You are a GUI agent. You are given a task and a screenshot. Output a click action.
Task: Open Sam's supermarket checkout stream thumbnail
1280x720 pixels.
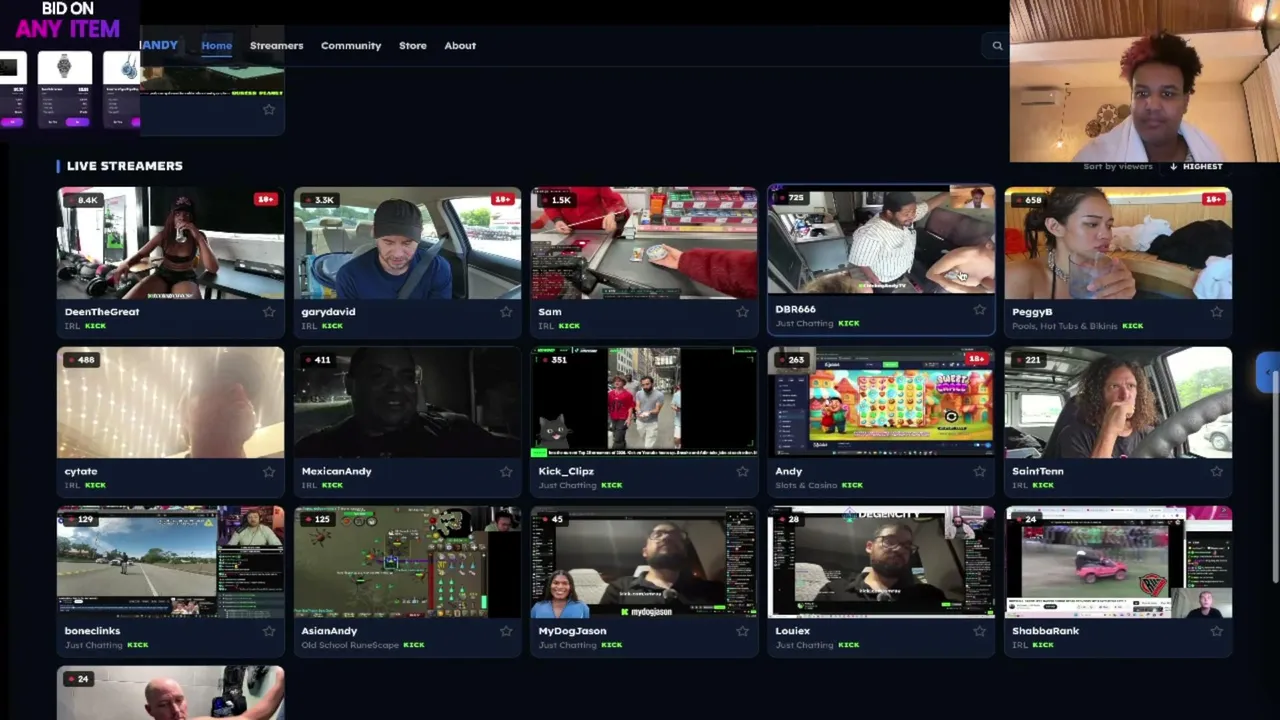pyautogui.click(x=644, y=243)
